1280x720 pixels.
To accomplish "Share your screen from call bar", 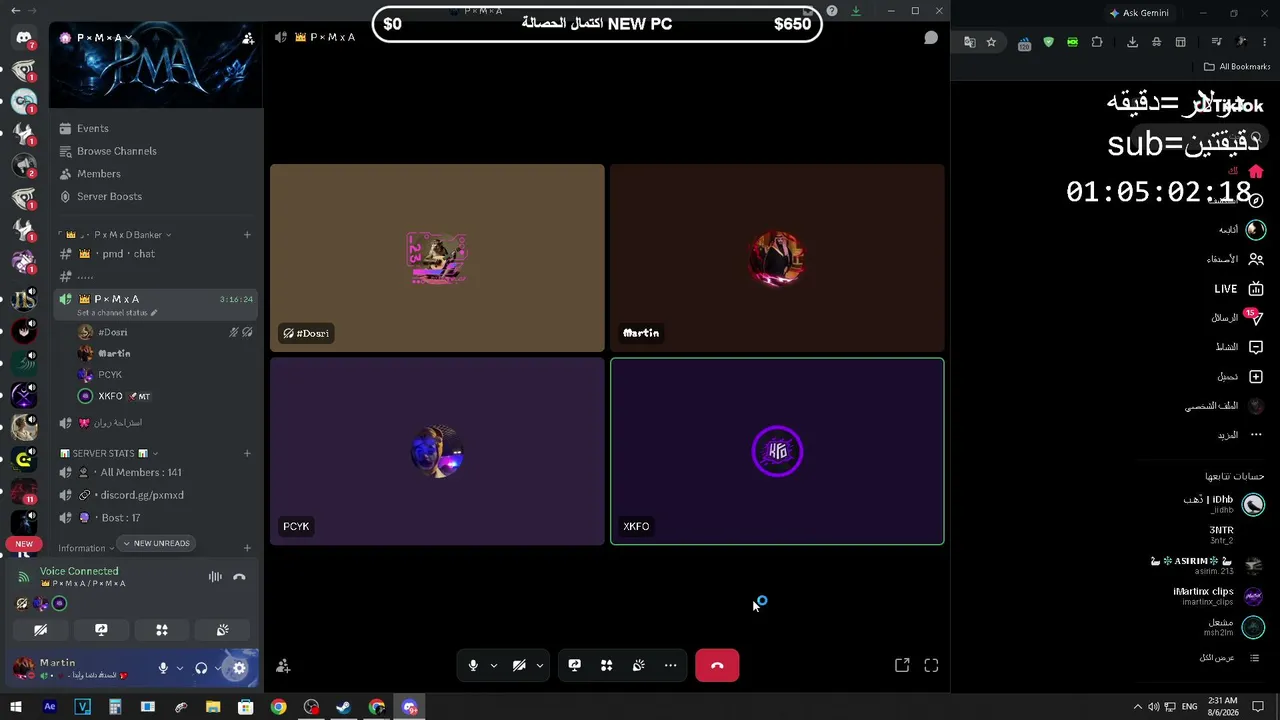I will (575, 666).
